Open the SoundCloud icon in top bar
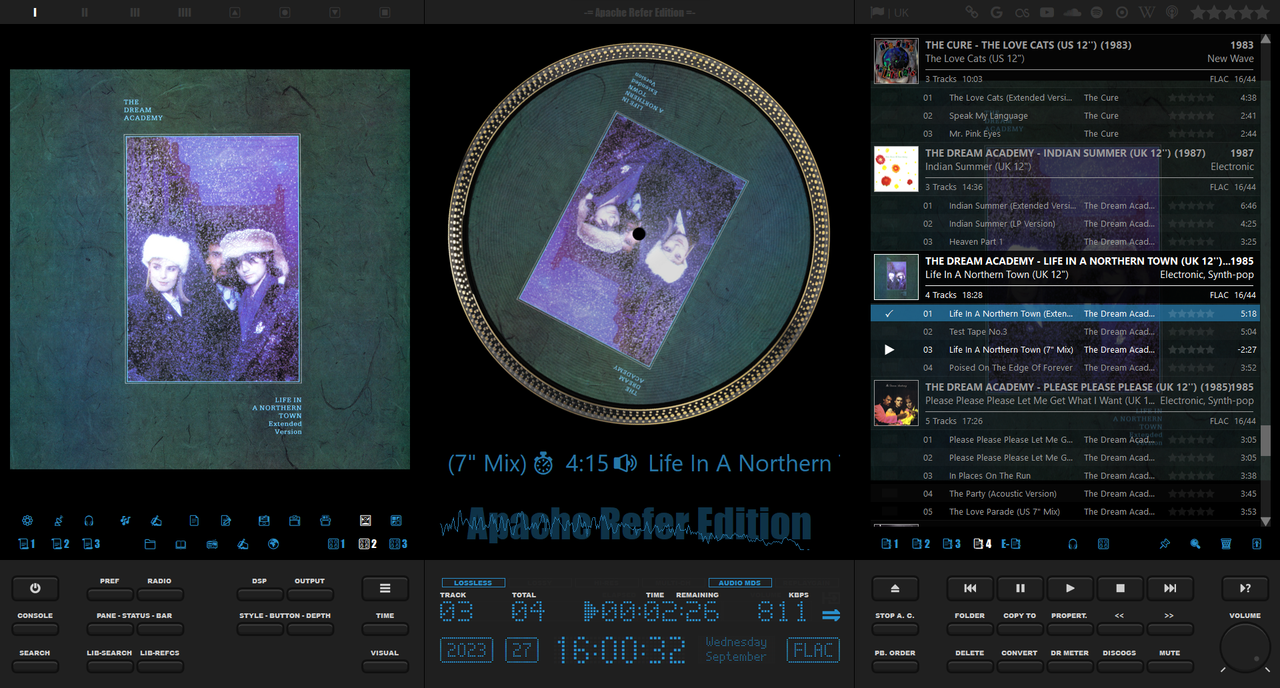Screen dimensions: 1280x688 point(1073,12)
